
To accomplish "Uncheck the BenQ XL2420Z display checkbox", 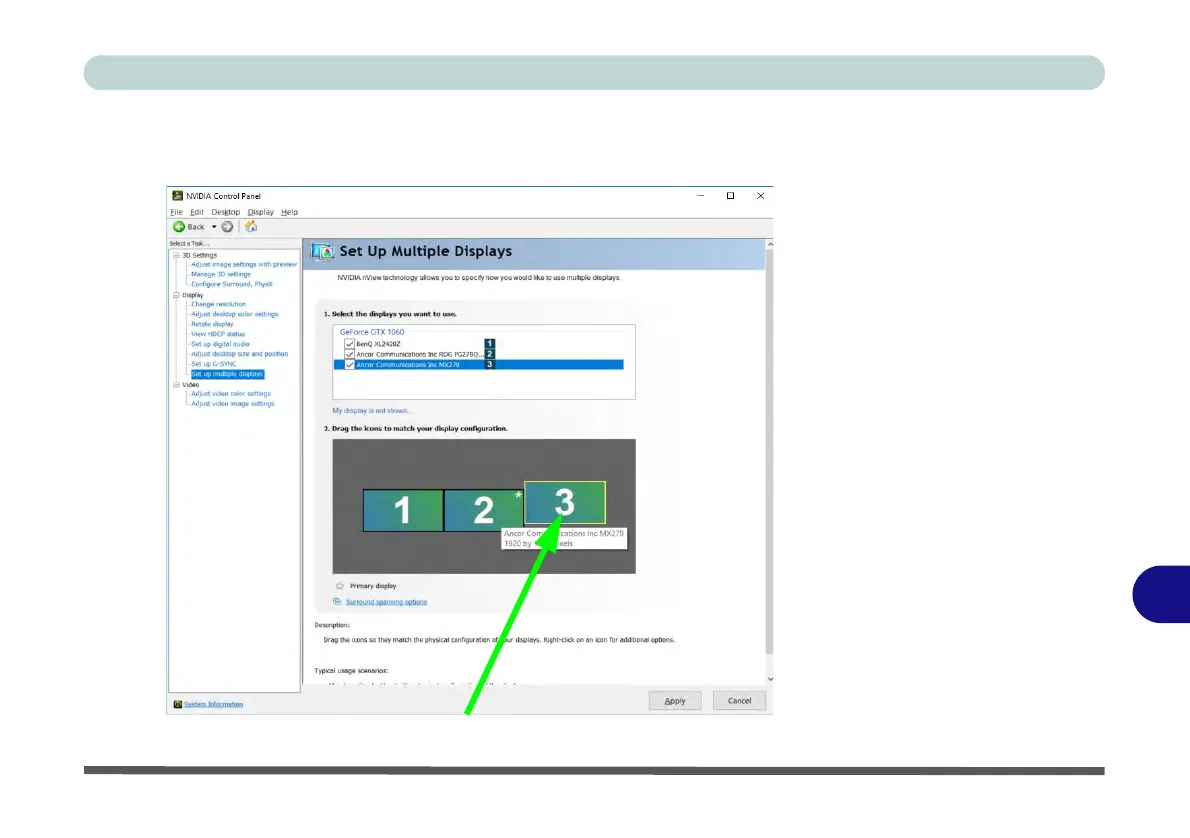I will 349,344.
